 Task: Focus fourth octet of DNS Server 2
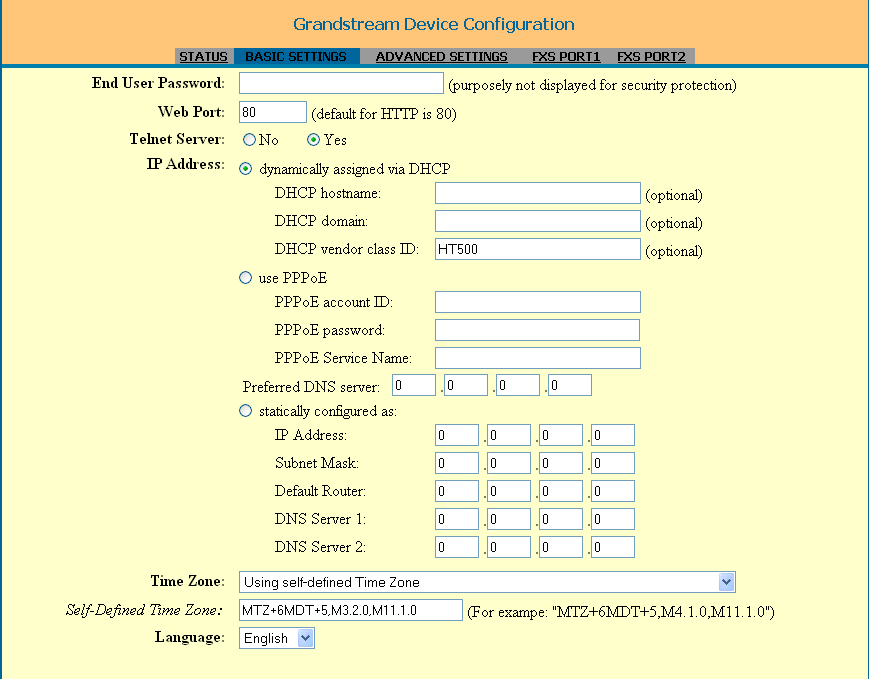[x=613, y=547]
